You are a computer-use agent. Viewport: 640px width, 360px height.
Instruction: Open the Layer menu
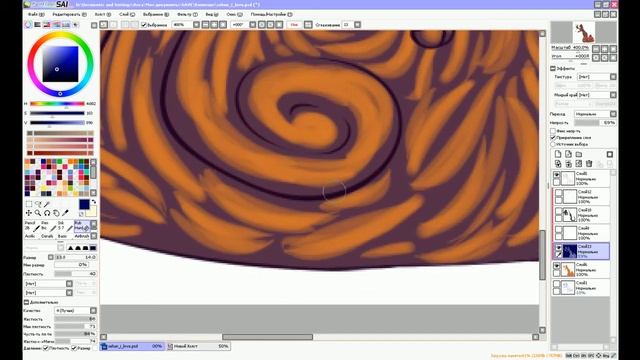tap(127, 14)
